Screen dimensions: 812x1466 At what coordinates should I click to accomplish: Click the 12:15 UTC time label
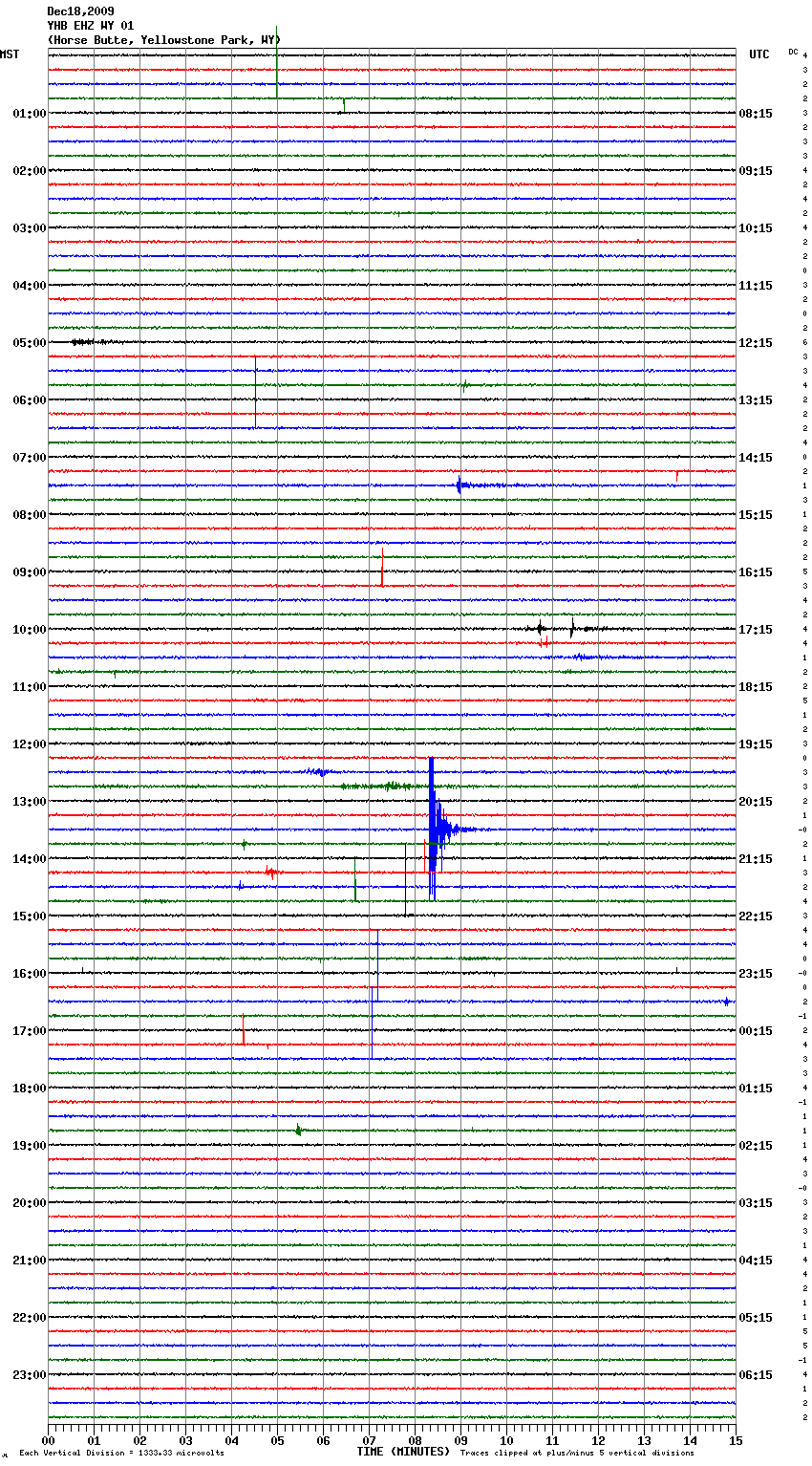click(x=756, y=343)
